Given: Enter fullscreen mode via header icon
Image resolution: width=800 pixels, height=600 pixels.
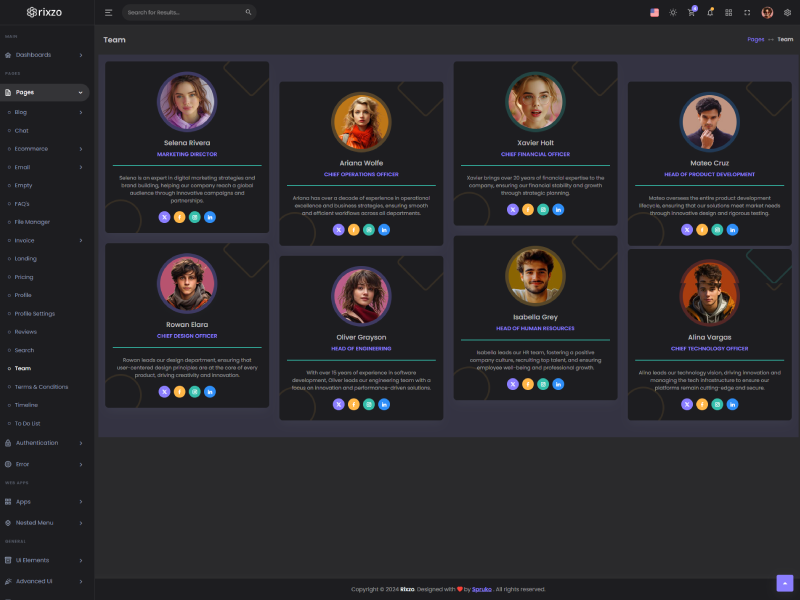Looking at the screenshot, I should [747, 12].
